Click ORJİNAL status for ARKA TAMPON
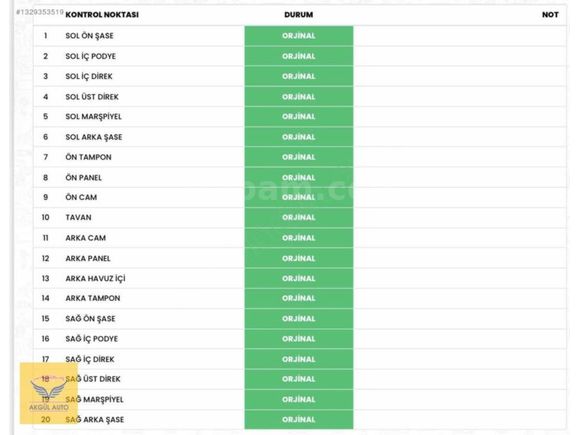 [x=299, y=298]
